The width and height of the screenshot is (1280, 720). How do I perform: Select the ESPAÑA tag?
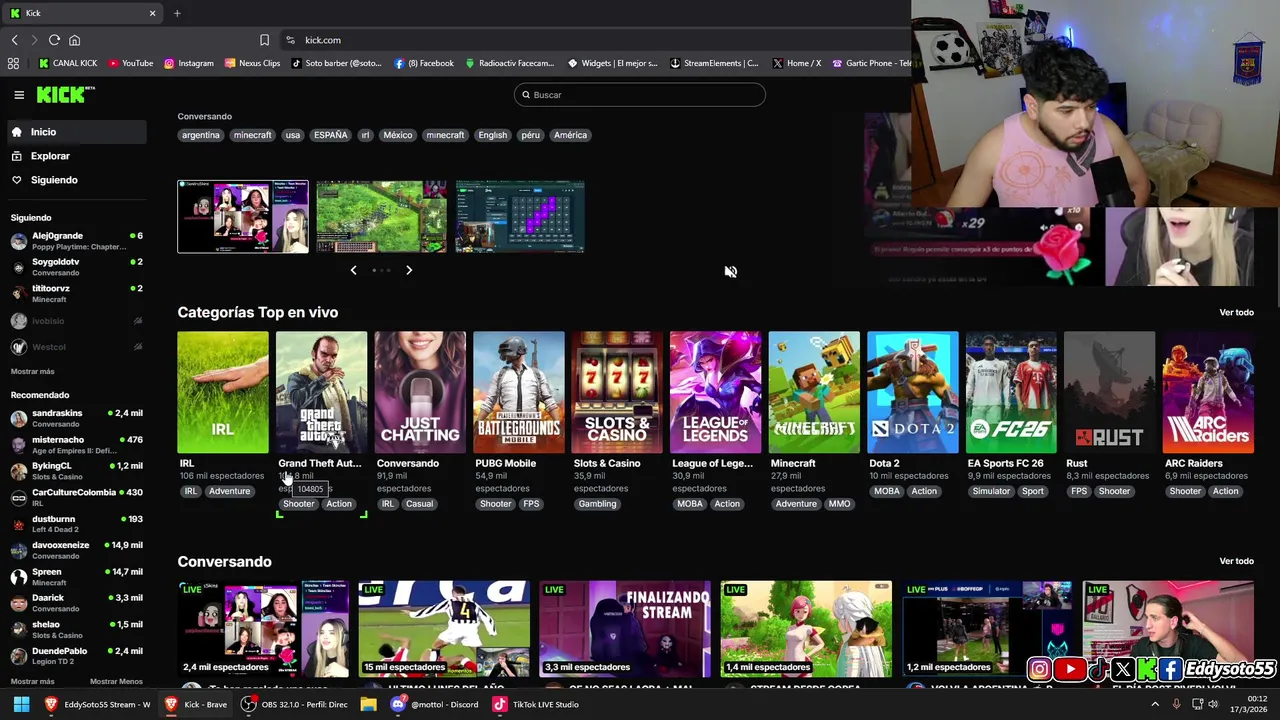[x=331, y=135]
